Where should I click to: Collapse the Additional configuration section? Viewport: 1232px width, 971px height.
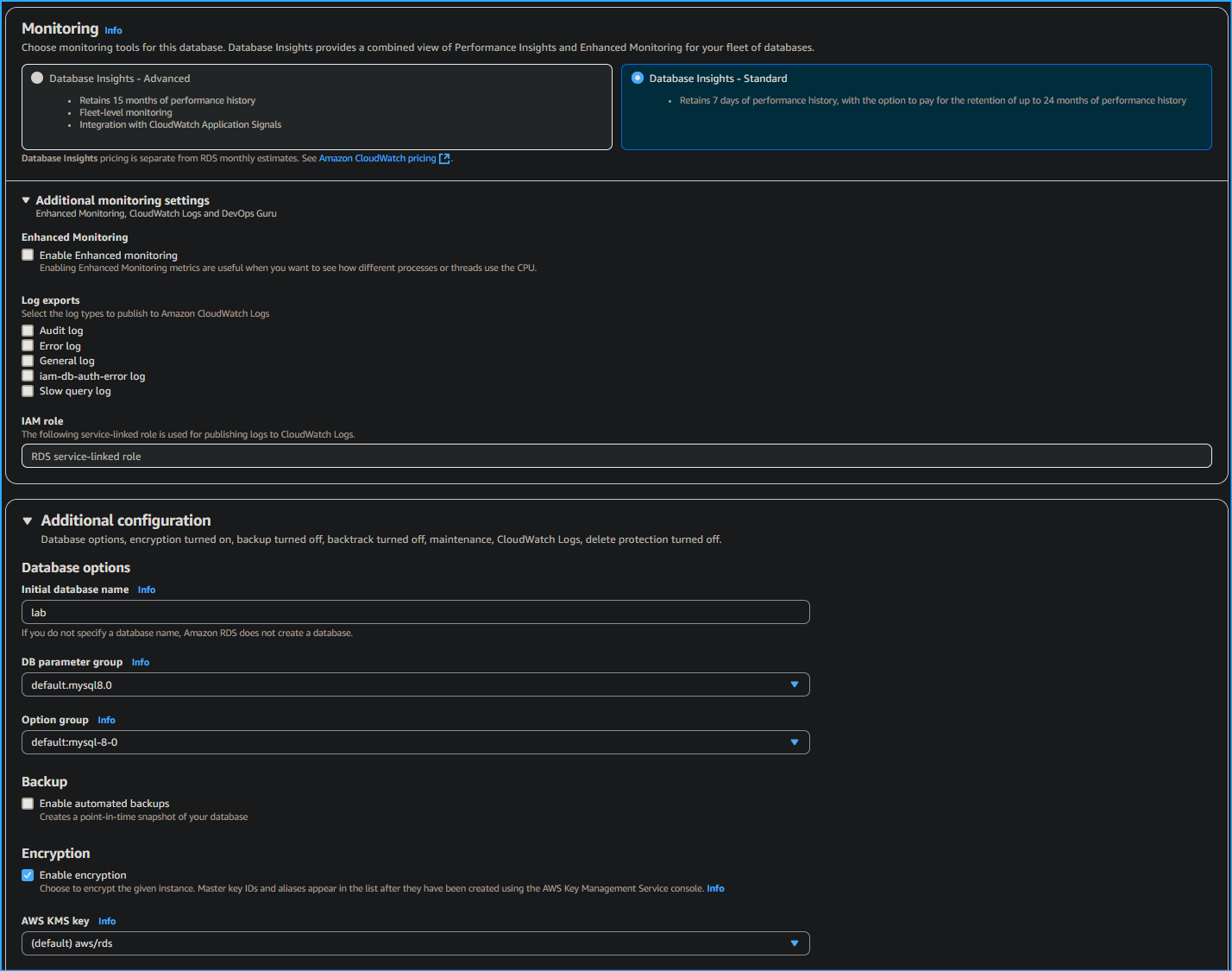click(27, 520)
